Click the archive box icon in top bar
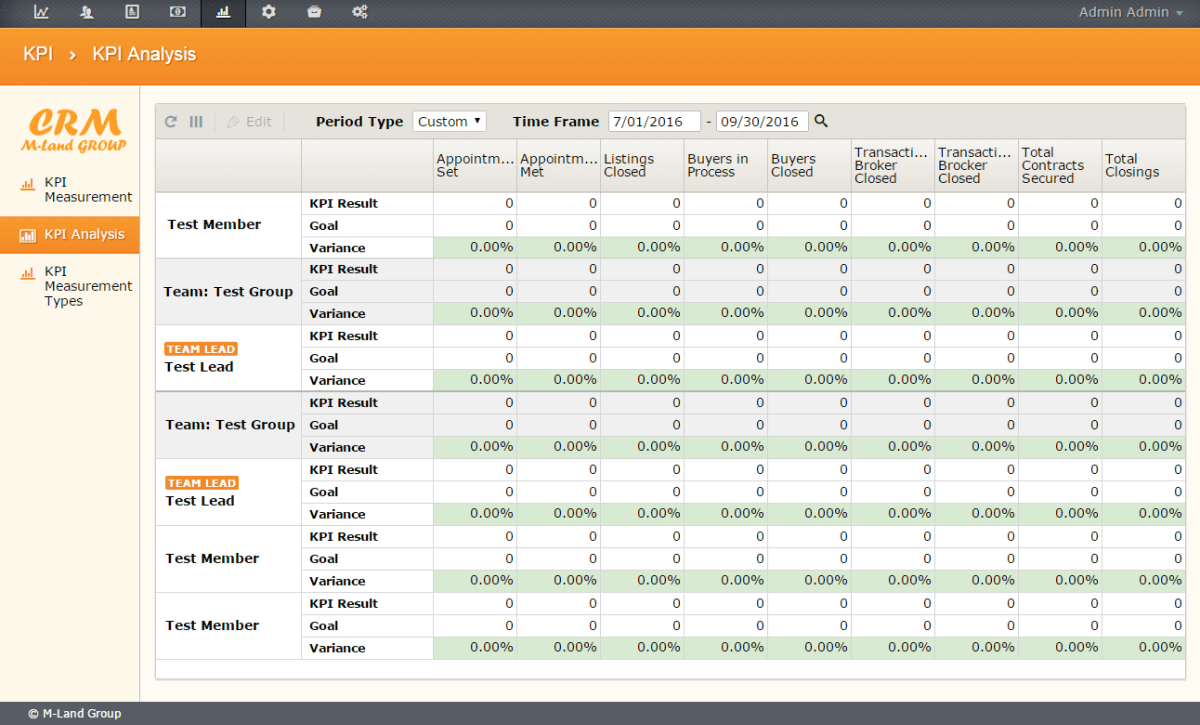 pyautogui.click(x=314, y=12)
